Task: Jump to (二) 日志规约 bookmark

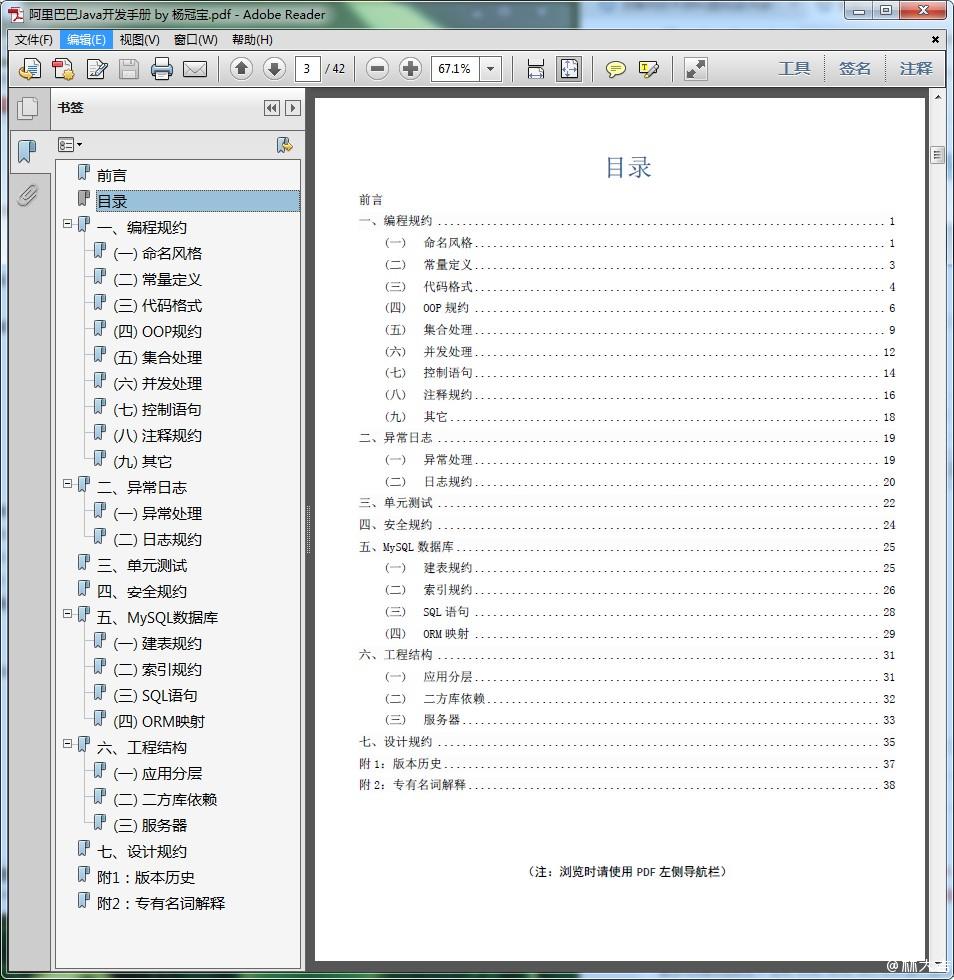Action: (158, 539)
